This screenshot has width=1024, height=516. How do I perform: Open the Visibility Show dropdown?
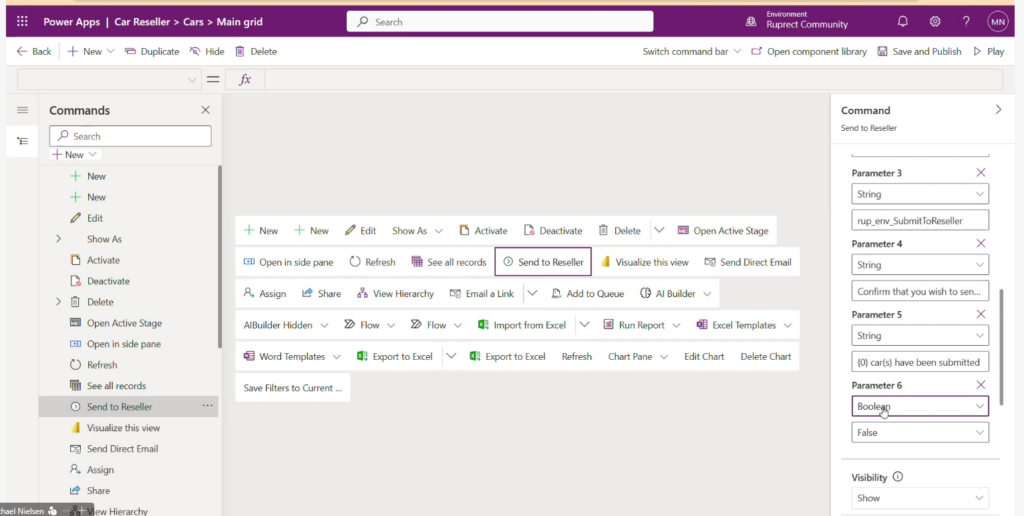point(920,498)
